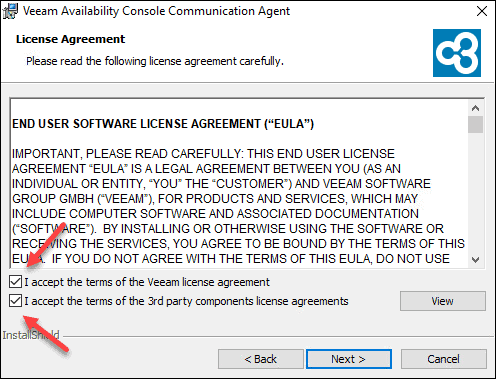Viewport: 496px width, 379px height.
Task: Uncheck the Veeam license agreement checkbox
Action: pos(15,282)
